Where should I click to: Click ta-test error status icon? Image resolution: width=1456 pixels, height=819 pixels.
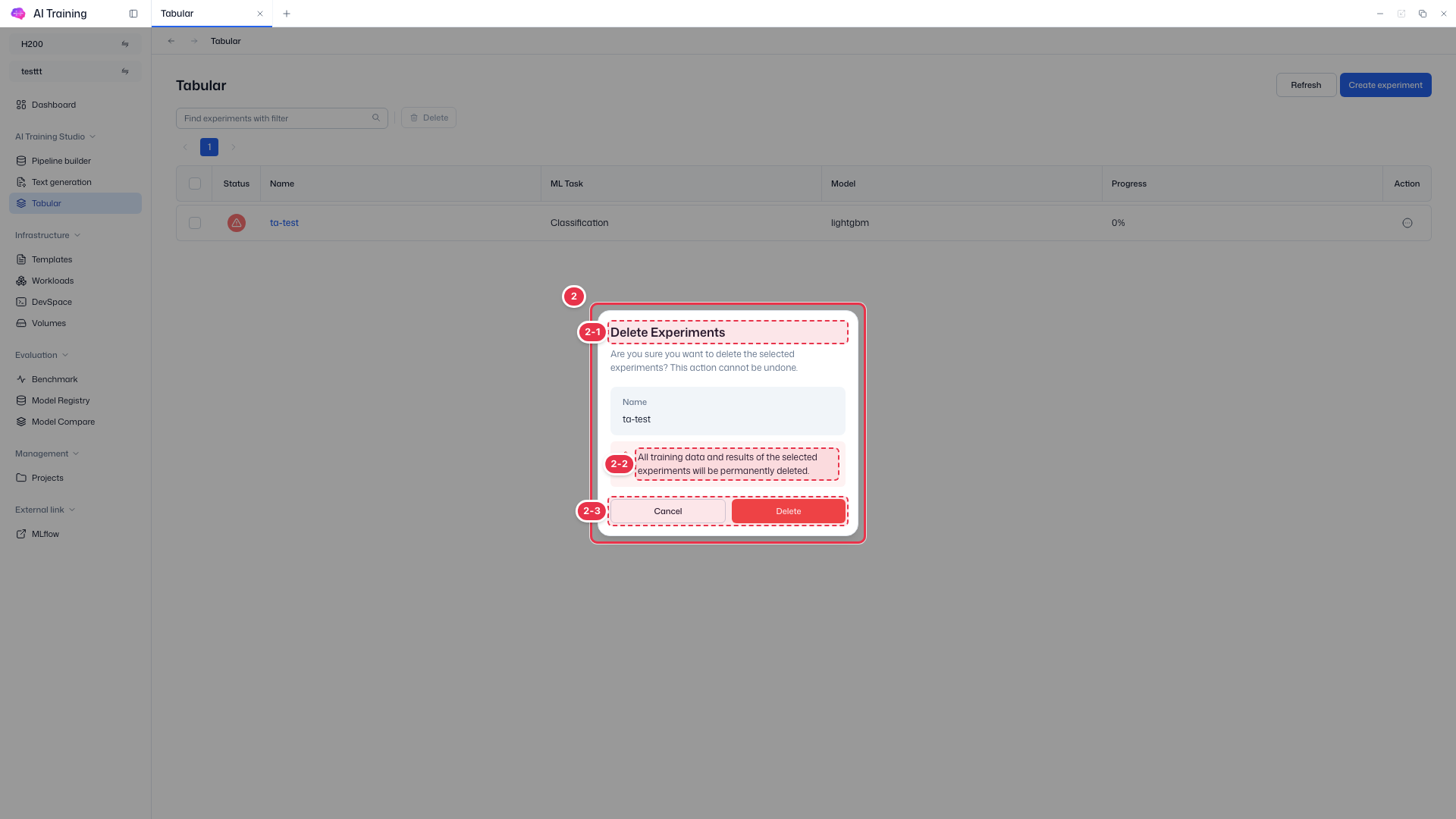[237, 223]
